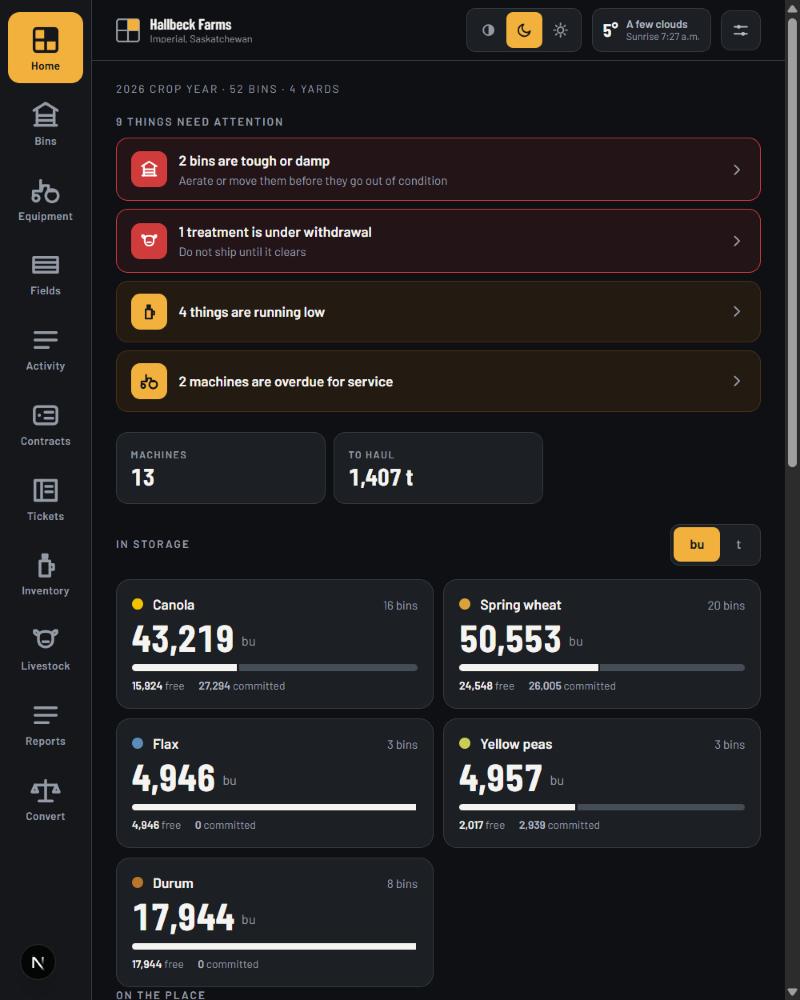The image size is (800, 1000).
Task: Expand the tough or damp bins alert
Action: (x=438, y=170)
